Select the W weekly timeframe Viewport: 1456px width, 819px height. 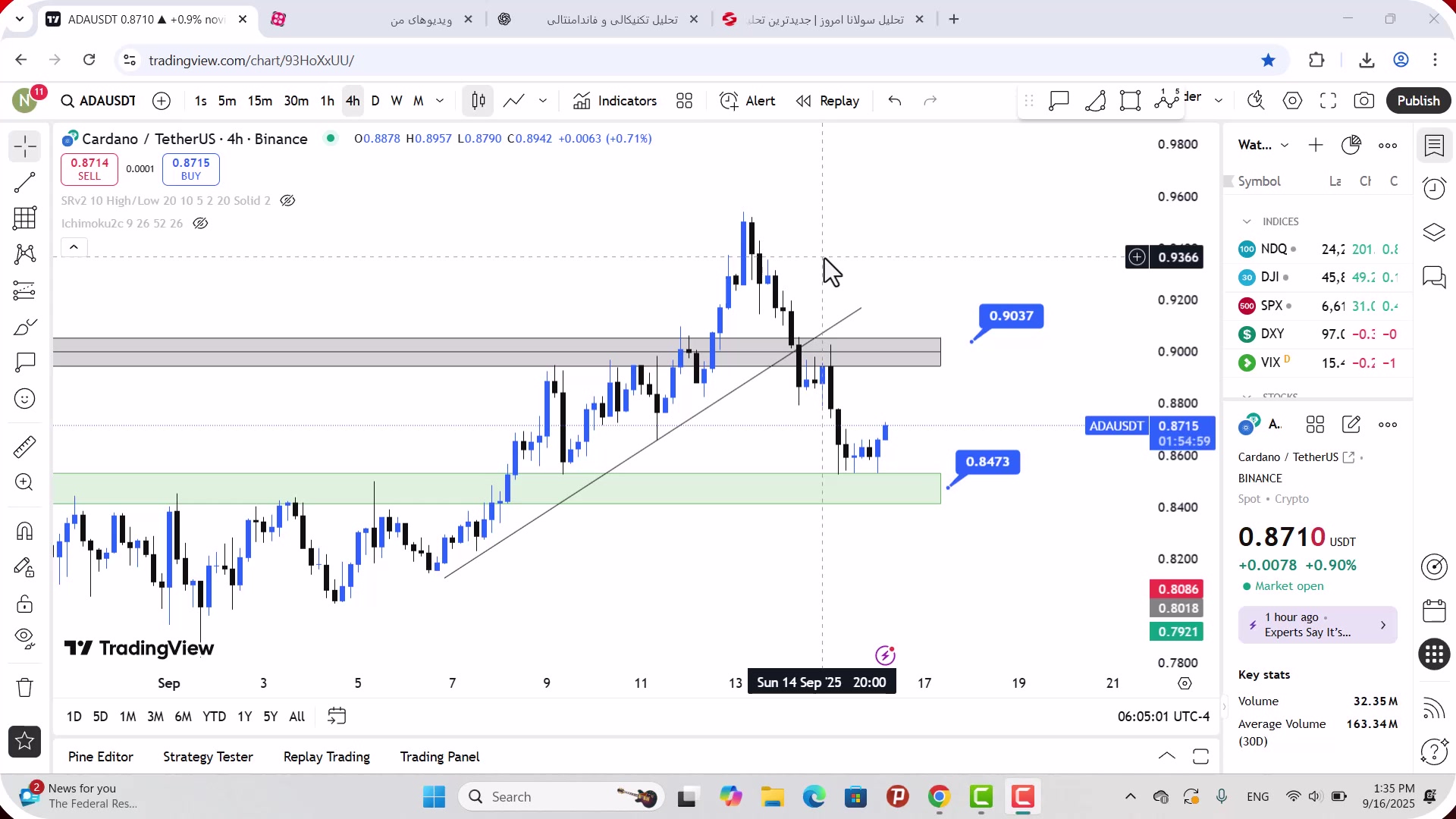[396, 101]
